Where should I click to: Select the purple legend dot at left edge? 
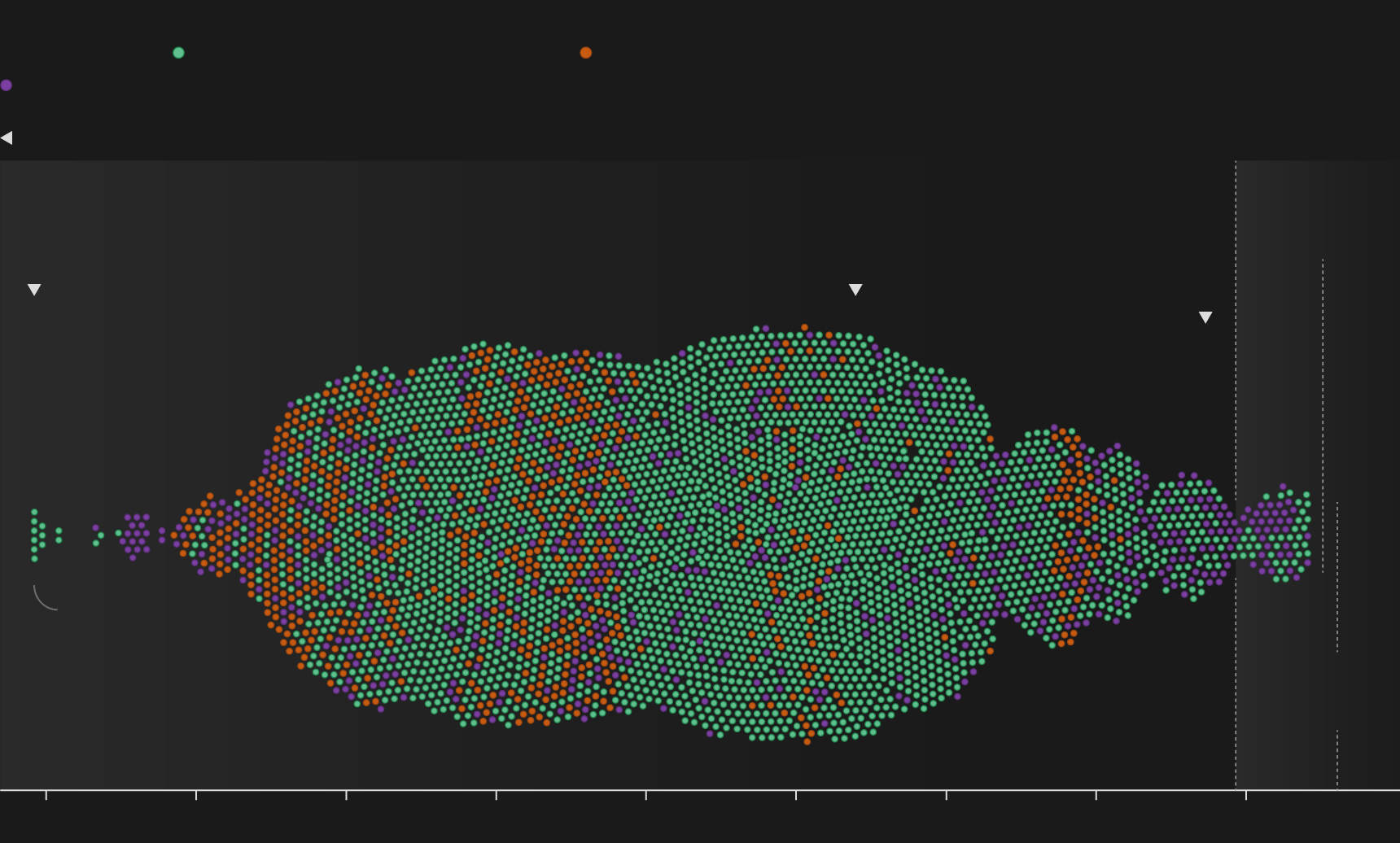pyautogui.click(x=7, y=85)
